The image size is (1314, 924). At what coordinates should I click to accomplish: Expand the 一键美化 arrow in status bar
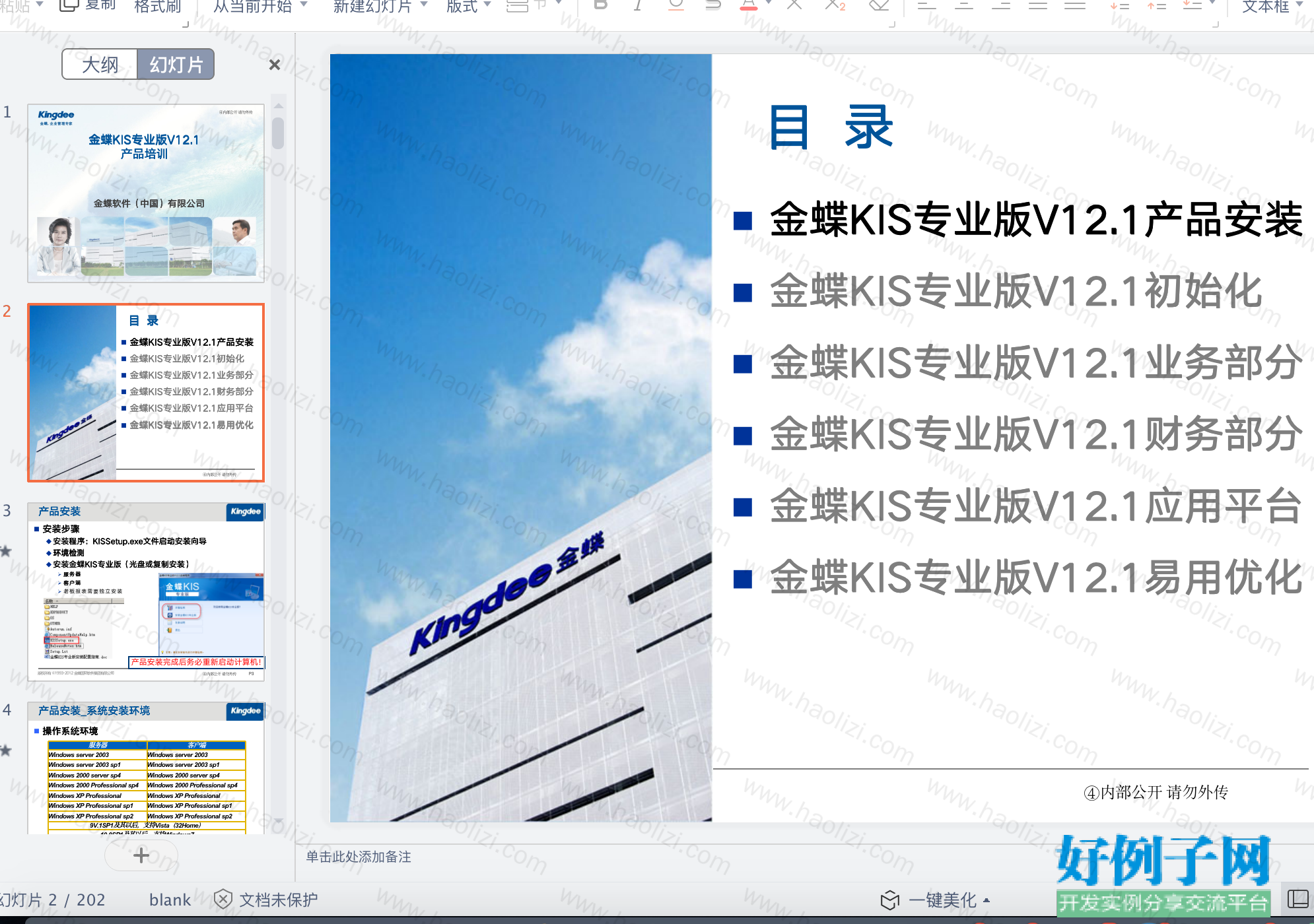pyautogui.click(x=986, y=900)
